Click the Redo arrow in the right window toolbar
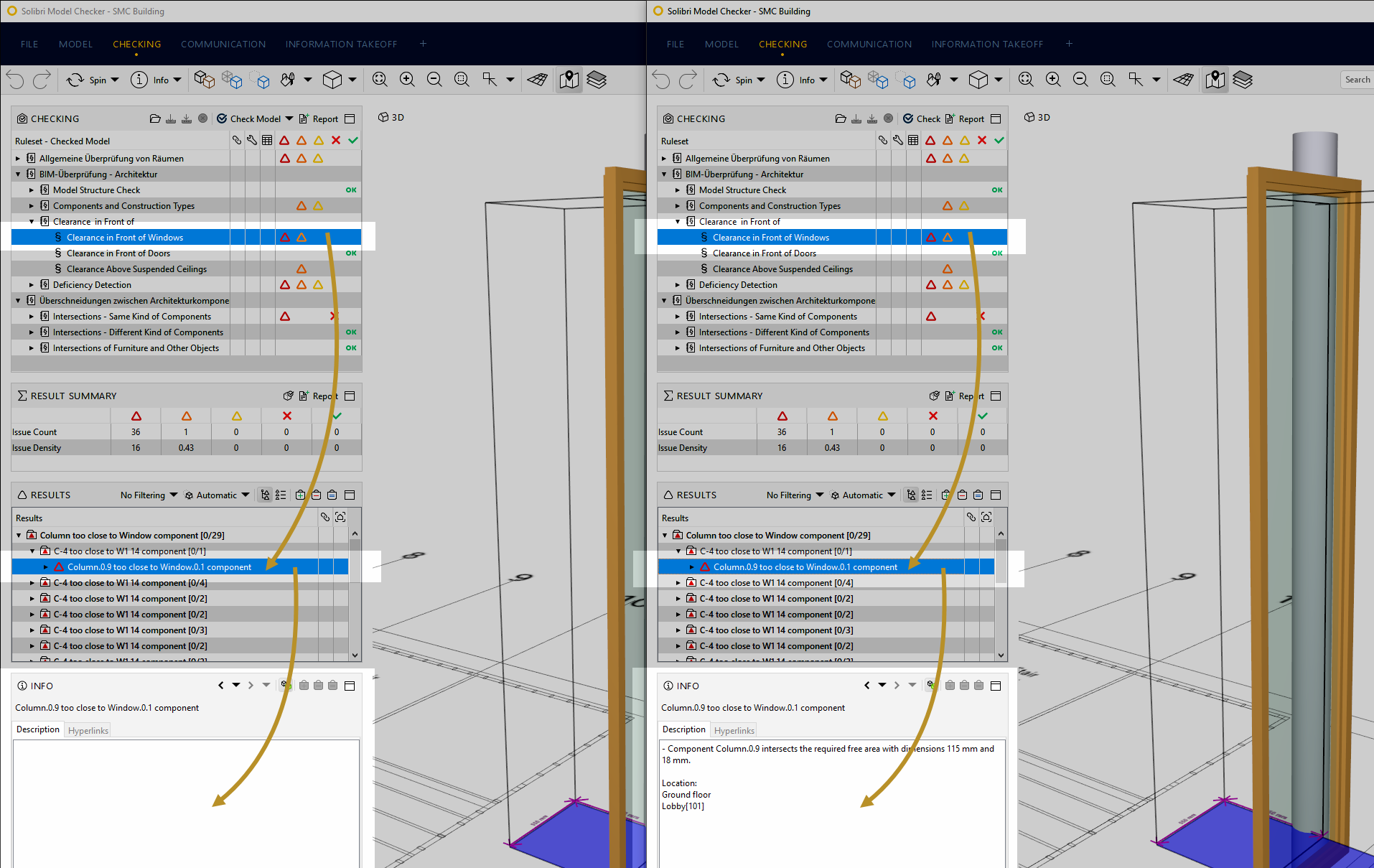 click(x=688, y=80)
